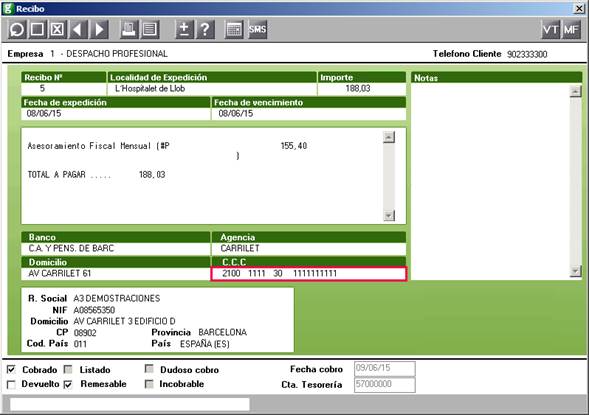This screenshot has height=415, width=589.
Task: Toggle the Remesable checkbox
Action: 68,385
